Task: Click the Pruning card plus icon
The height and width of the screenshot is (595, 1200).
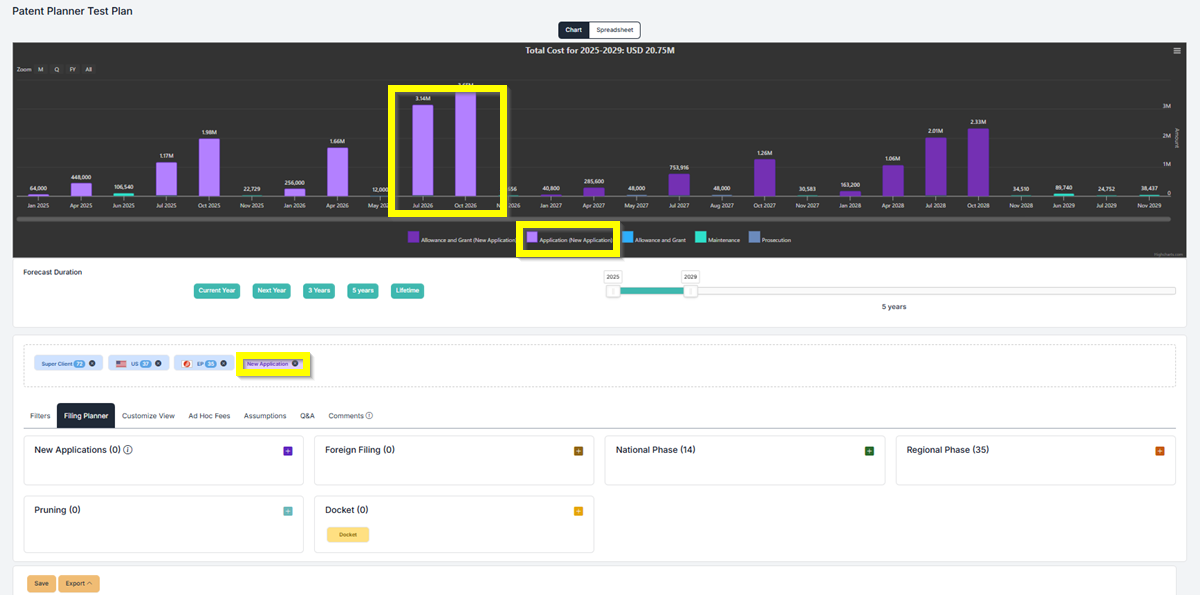Action: pyautogui.click(x=288, y=511)
